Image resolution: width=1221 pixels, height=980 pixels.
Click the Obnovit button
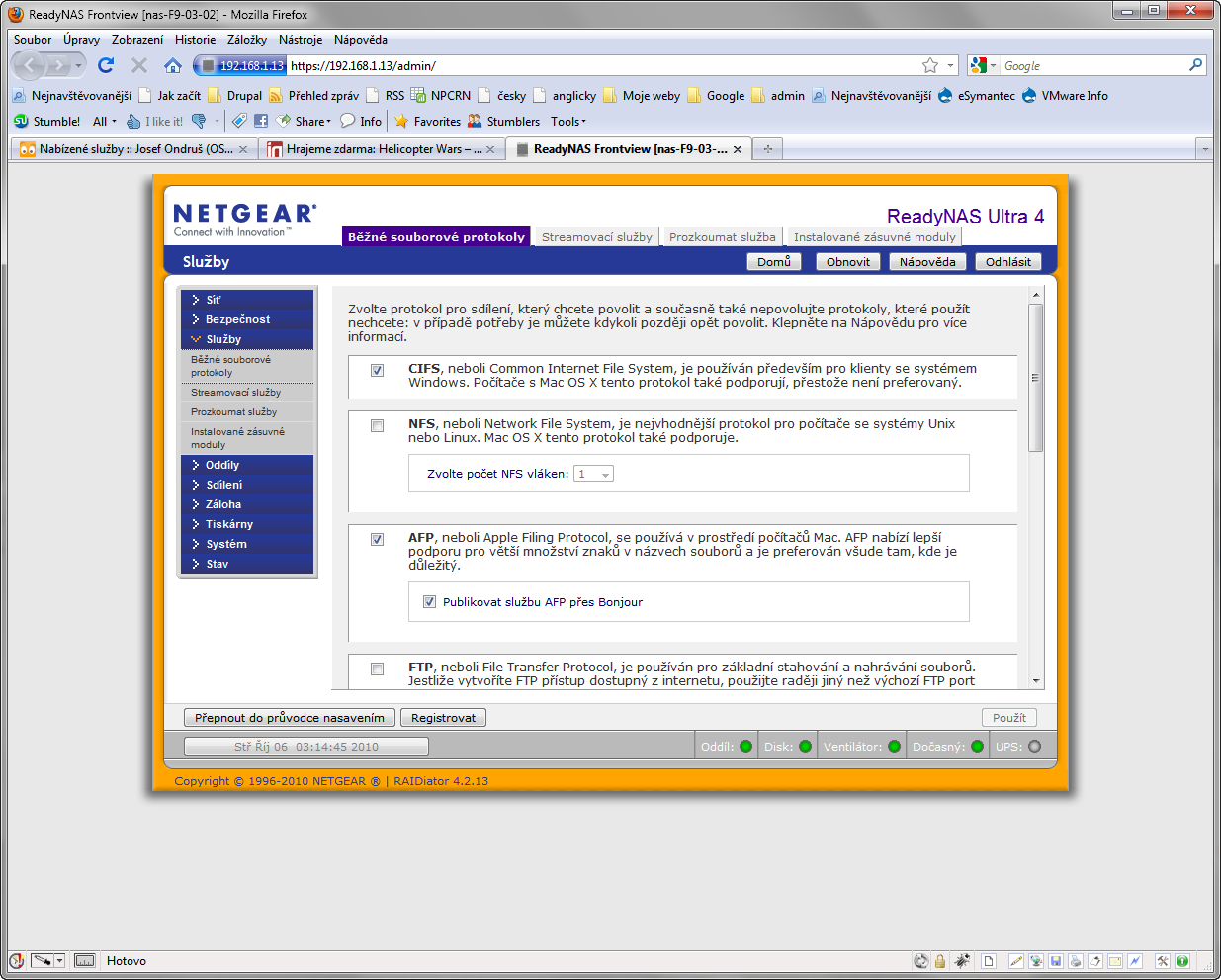(x=848, y=262)
